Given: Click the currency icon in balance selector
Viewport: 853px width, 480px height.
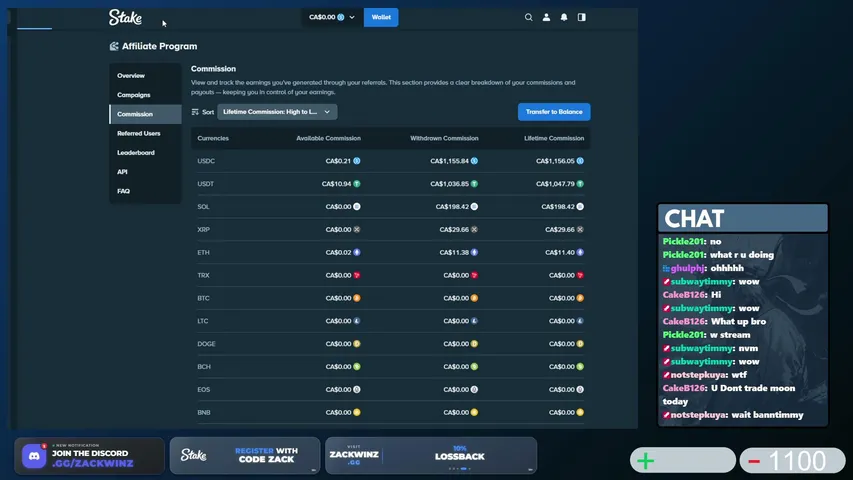Looking at the screenshot, I should coord(341,17).
